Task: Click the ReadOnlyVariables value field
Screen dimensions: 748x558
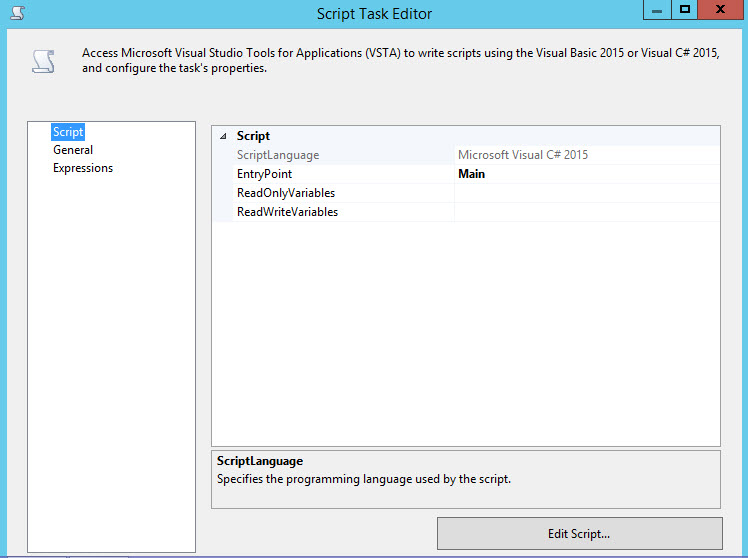Action: tap(587, 193)
